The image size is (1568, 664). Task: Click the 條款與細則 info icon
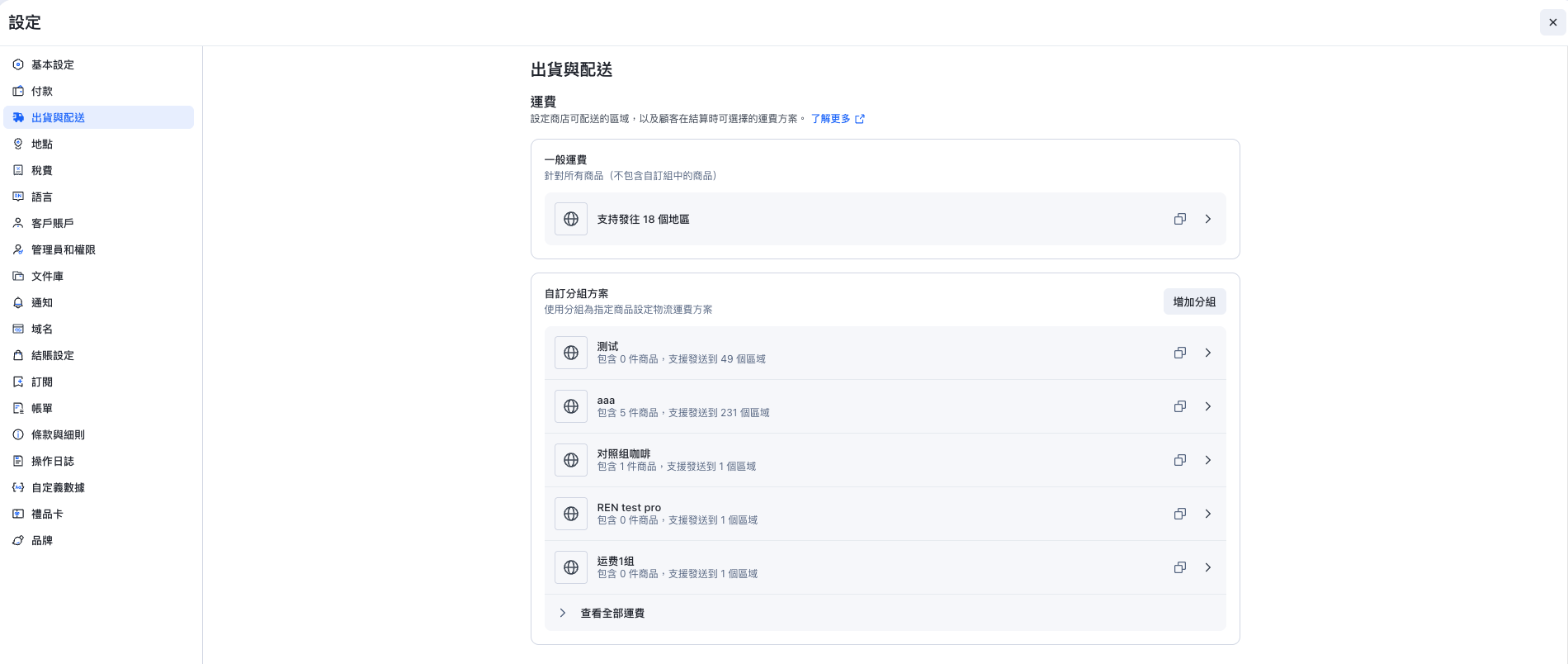click(18, 434)
